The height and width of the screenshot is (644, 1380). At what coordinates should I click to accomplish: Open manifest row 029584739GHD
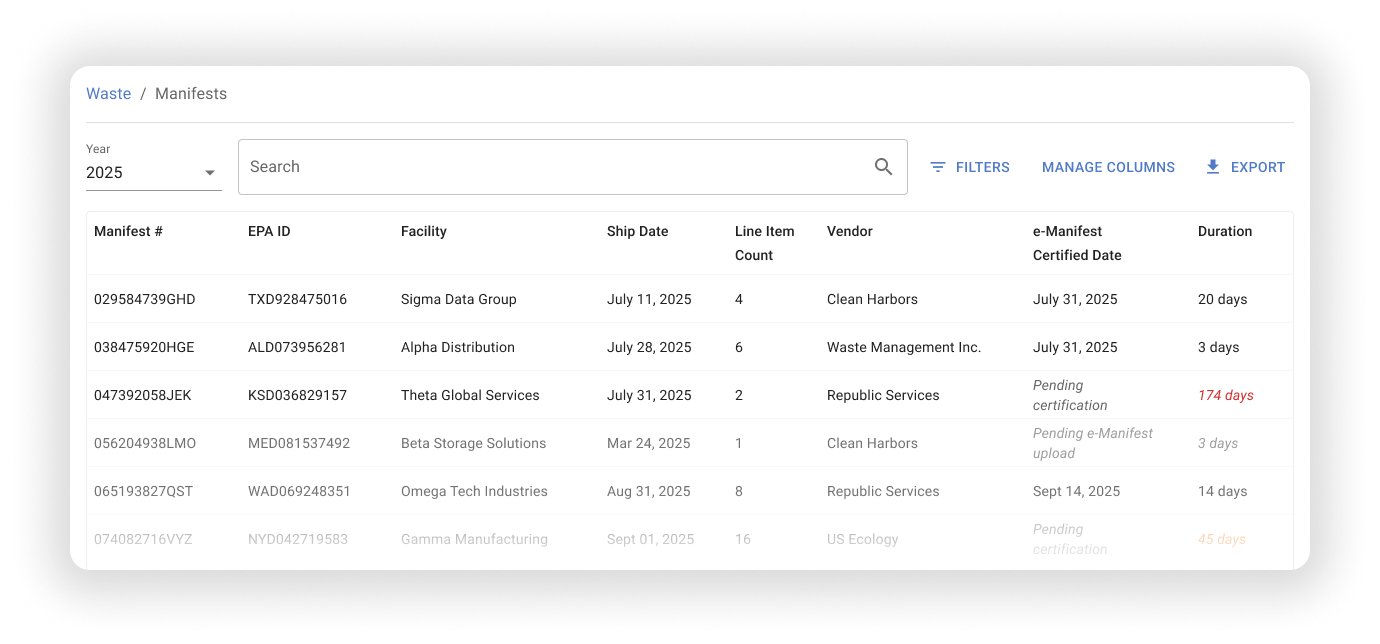pyautogui.click(x=144, y=299)
